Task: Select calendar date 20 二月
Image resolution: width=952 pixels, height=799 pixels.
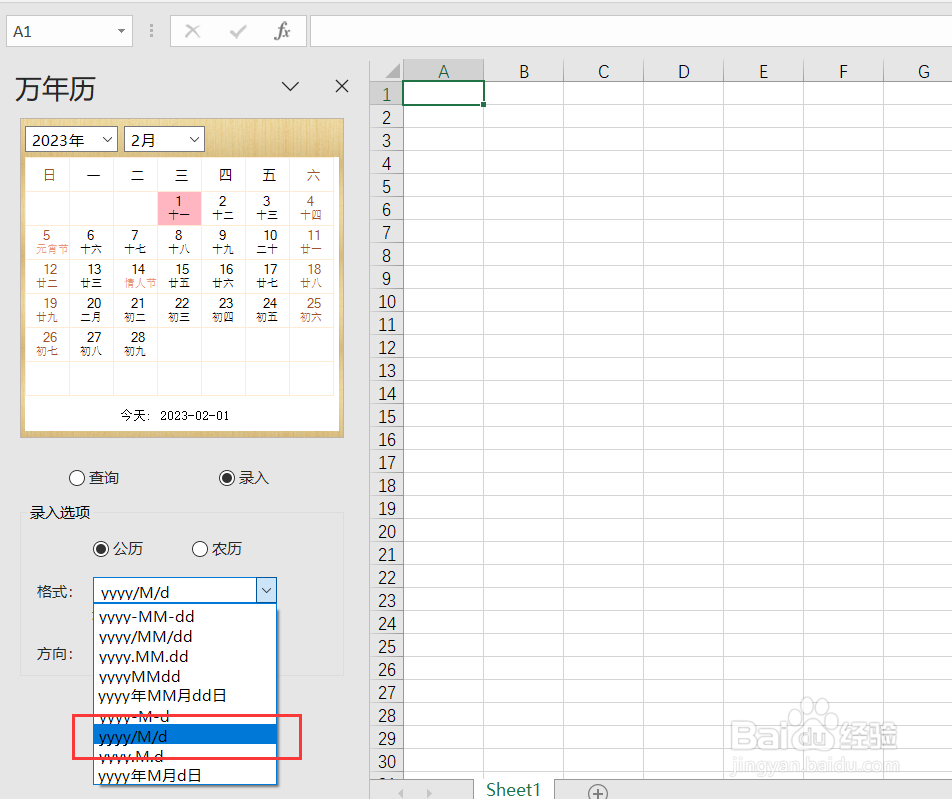Action: point(92,310)
